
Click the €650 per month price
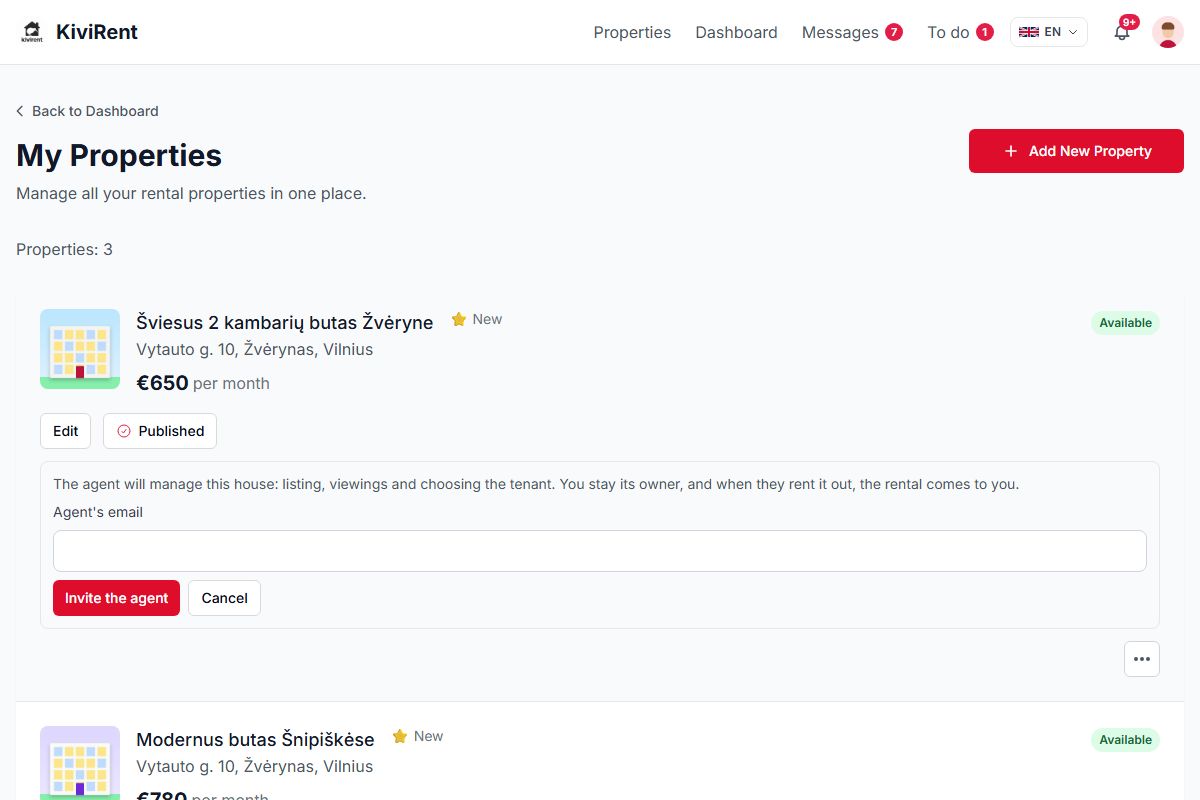203,383
